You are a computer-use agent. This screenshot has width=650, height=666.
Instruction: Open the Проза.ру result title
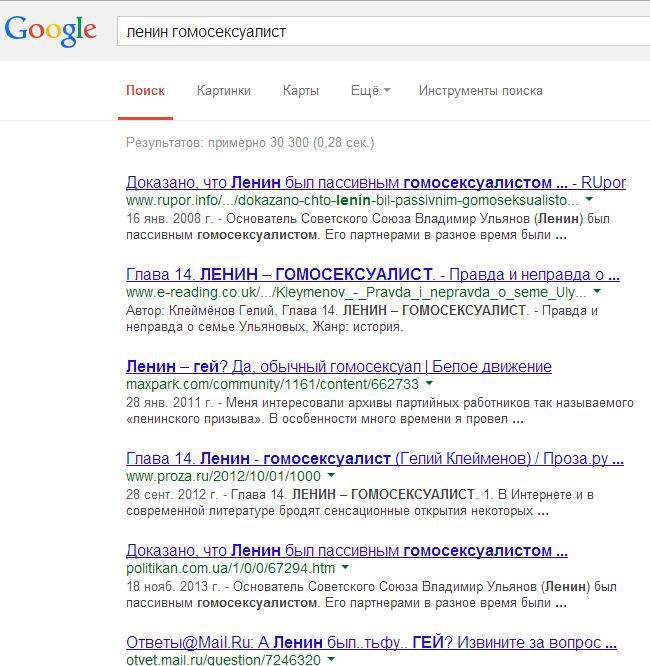(375, 459)
